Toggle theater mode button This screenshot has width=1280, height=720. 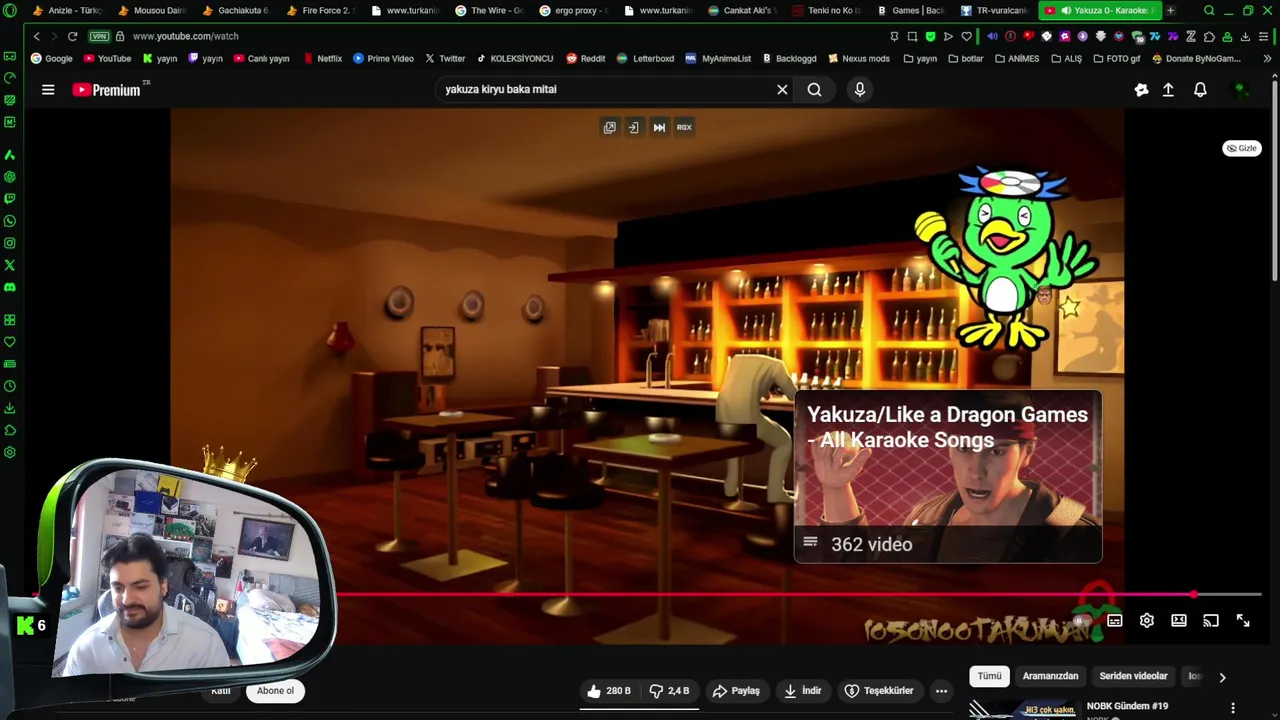[x=1179, y=621]
